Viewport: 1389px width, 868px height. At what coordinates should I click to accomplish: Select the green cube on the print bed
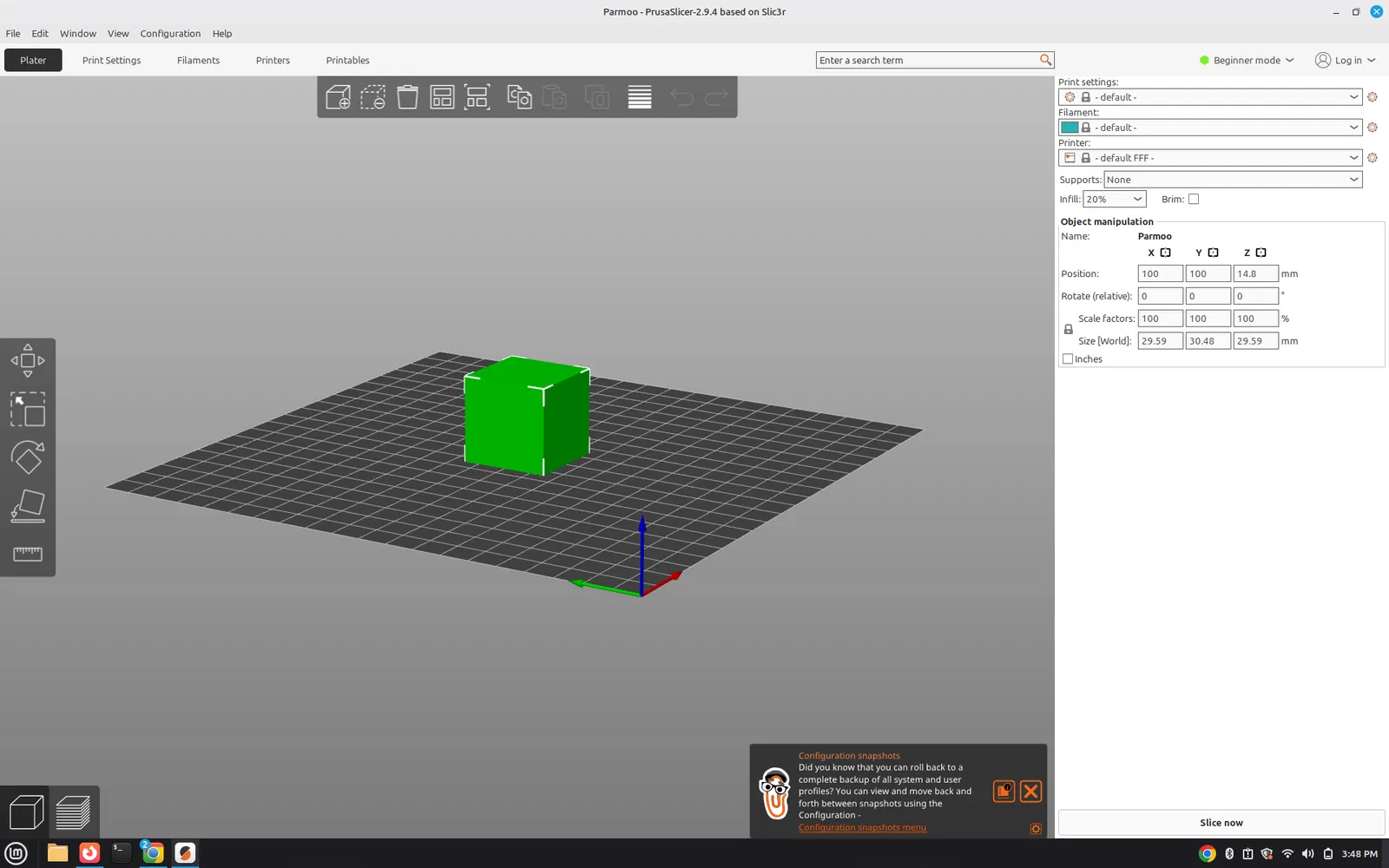pyautogui.click(x=526, y=416)
